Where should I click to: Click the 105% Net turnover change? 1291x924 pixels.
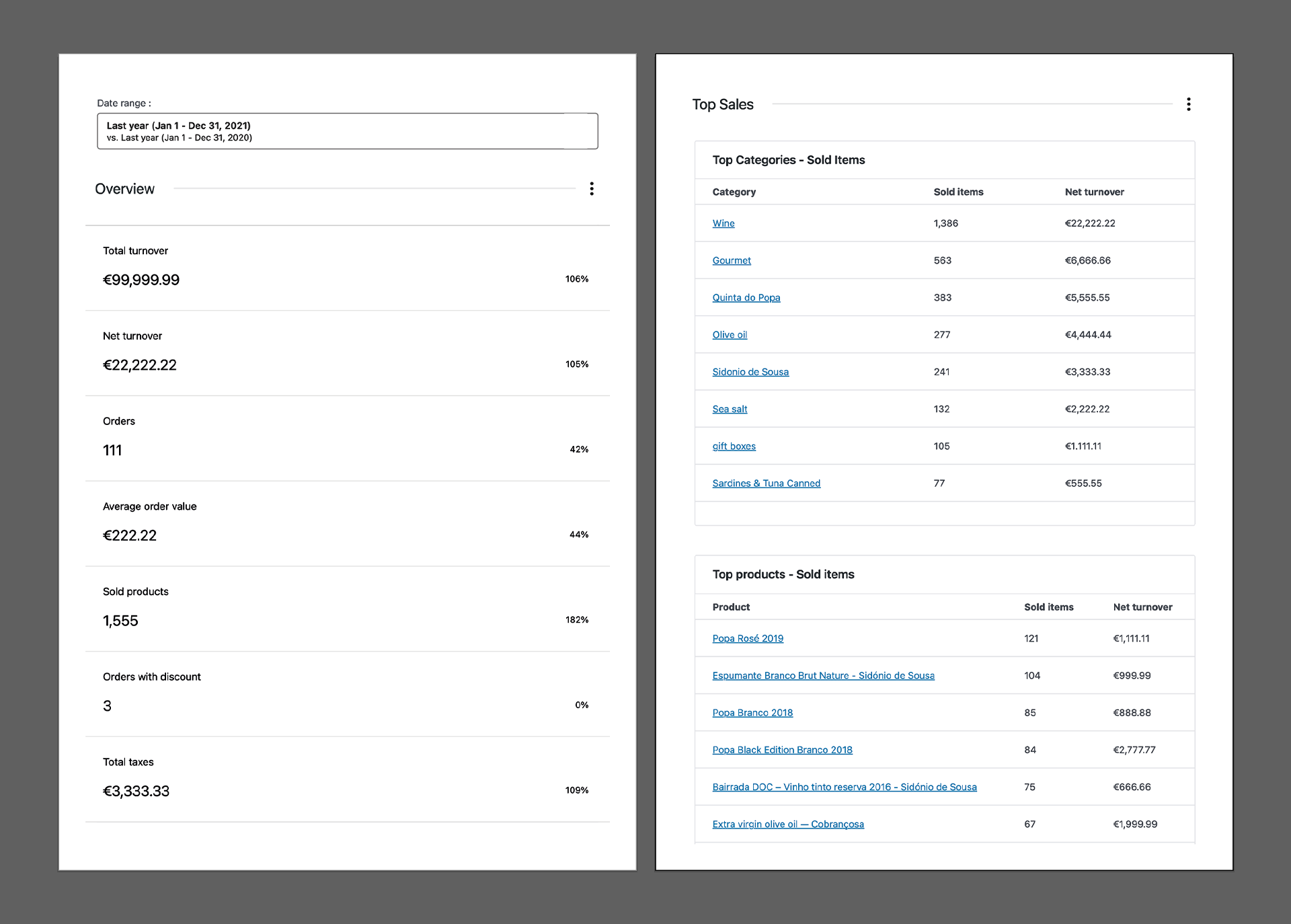[x=577, y=364]
